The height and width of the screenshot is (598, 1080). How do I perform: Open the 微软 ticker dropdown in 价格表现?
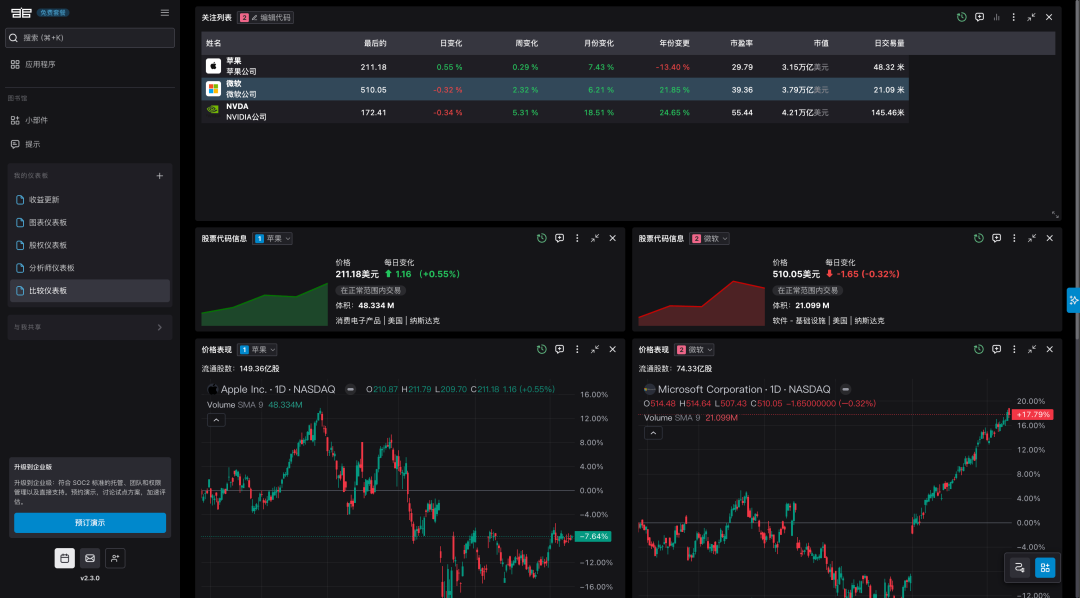[x=694, y=350]
